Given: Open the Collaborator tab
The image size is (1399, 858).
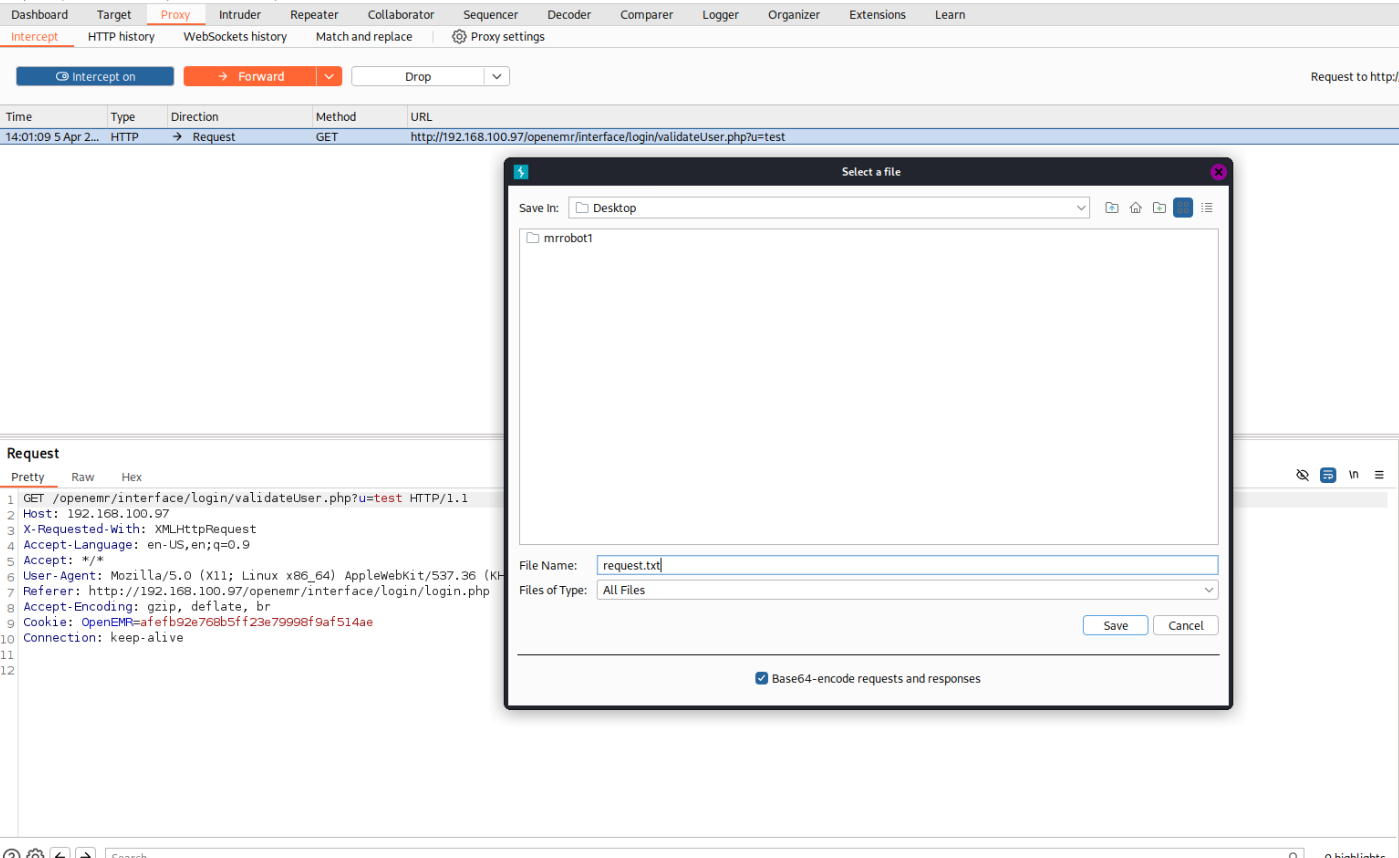Looking at the screenshot, I should pyautogui.click(x=401, y=15).
